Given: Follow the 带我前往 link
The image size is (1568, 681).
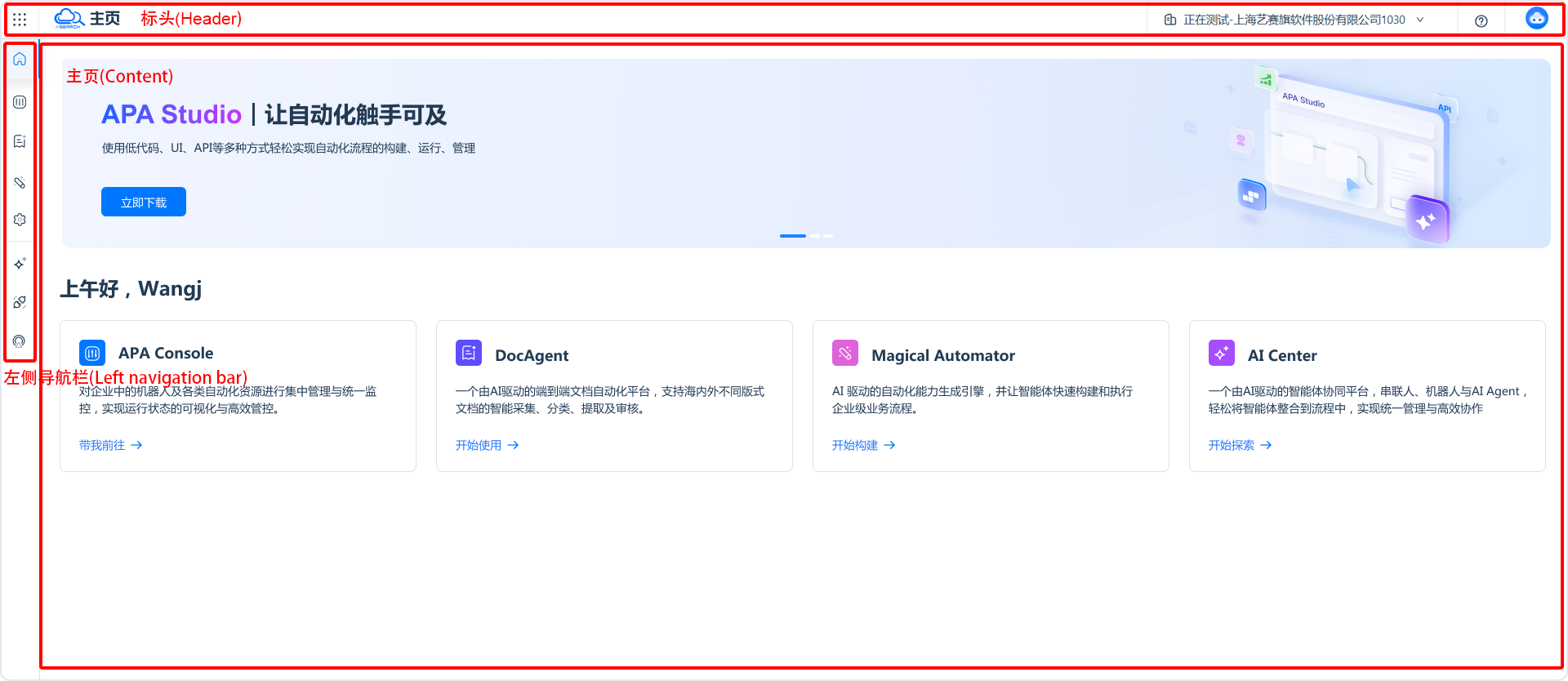Looking at the screenshot, I should tap(111, 445).
